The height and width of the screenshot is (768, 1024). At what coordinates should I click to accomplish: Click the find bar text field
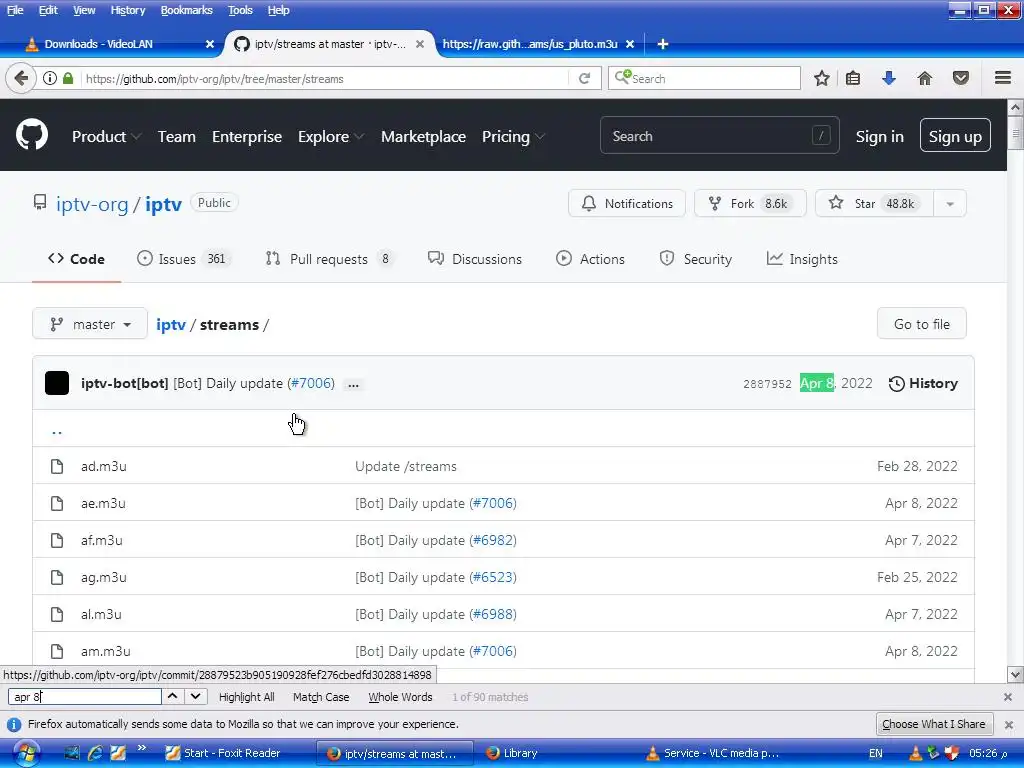[x=85, y=697]
